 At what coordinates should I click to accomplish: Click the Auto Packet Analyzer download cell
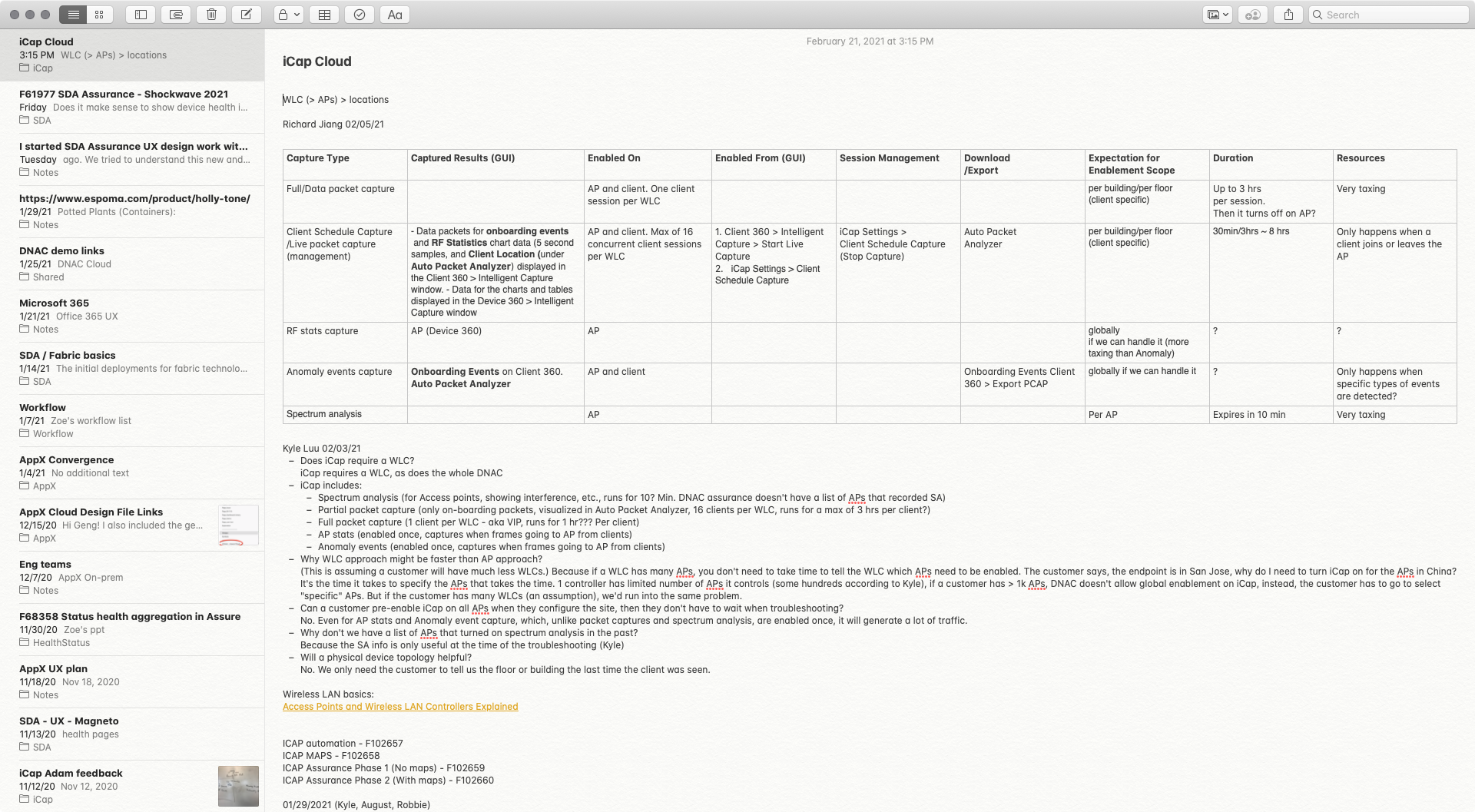pyautogui.click(x=1023, y=272)
